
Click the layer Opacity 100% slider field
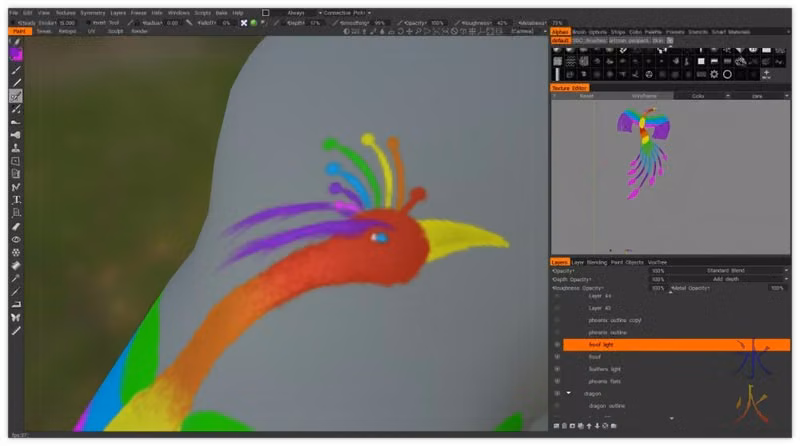[x=658, y=270]
